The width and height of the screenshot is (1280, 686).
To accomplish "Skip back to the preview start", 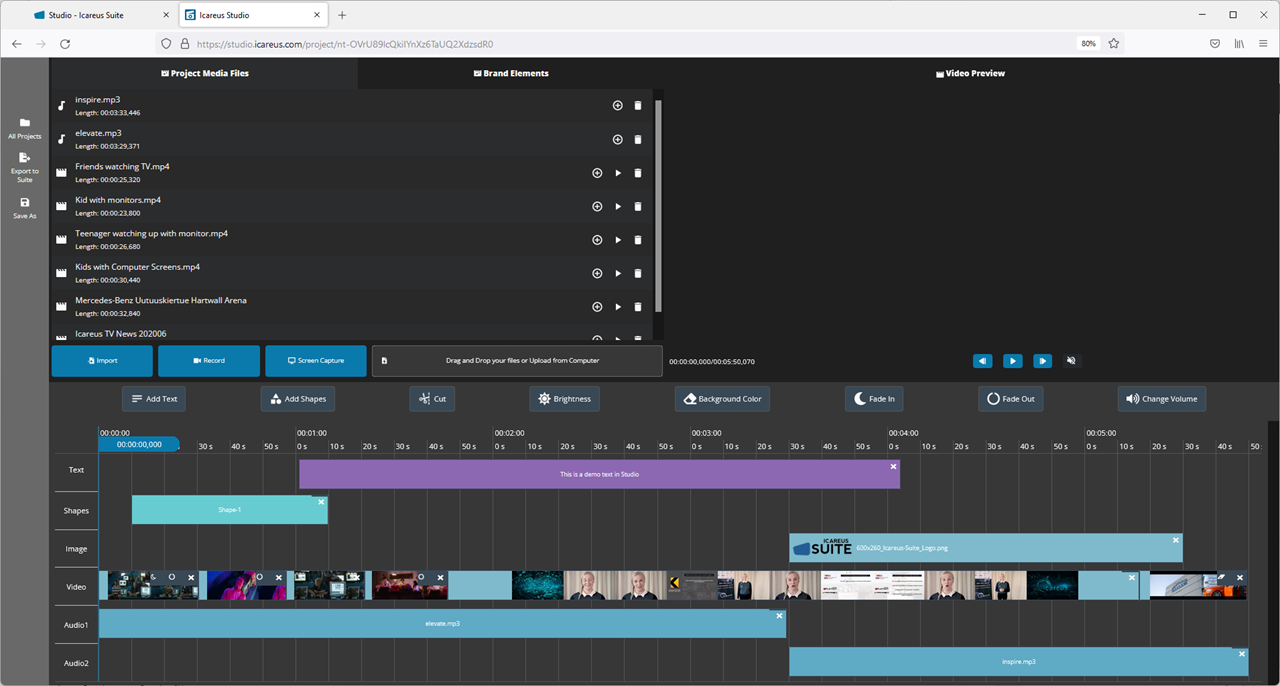I will [982, 361].
